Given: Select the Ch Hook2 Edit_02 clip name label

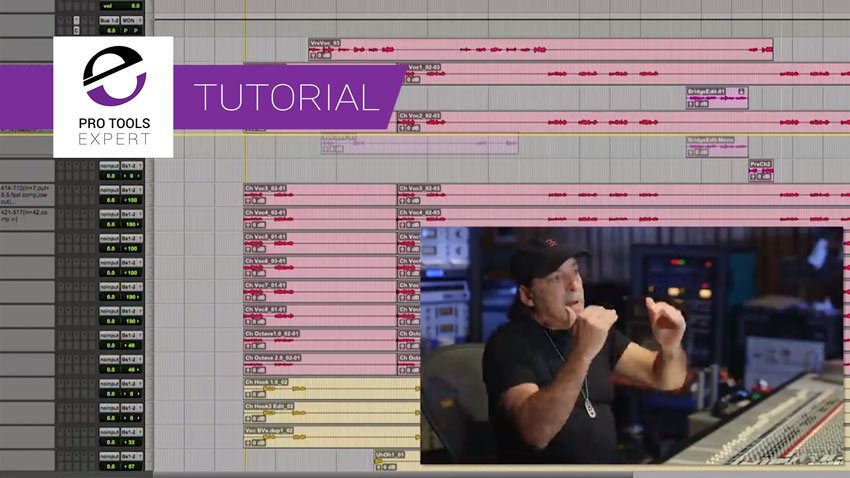Looking at the screenshot, I should [269, 406].
